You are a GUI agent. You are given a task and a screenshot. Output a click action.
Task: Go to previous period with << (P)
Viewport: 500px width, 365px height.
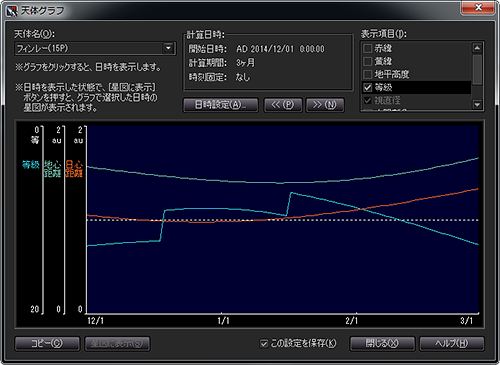click(x=283, y=105)
